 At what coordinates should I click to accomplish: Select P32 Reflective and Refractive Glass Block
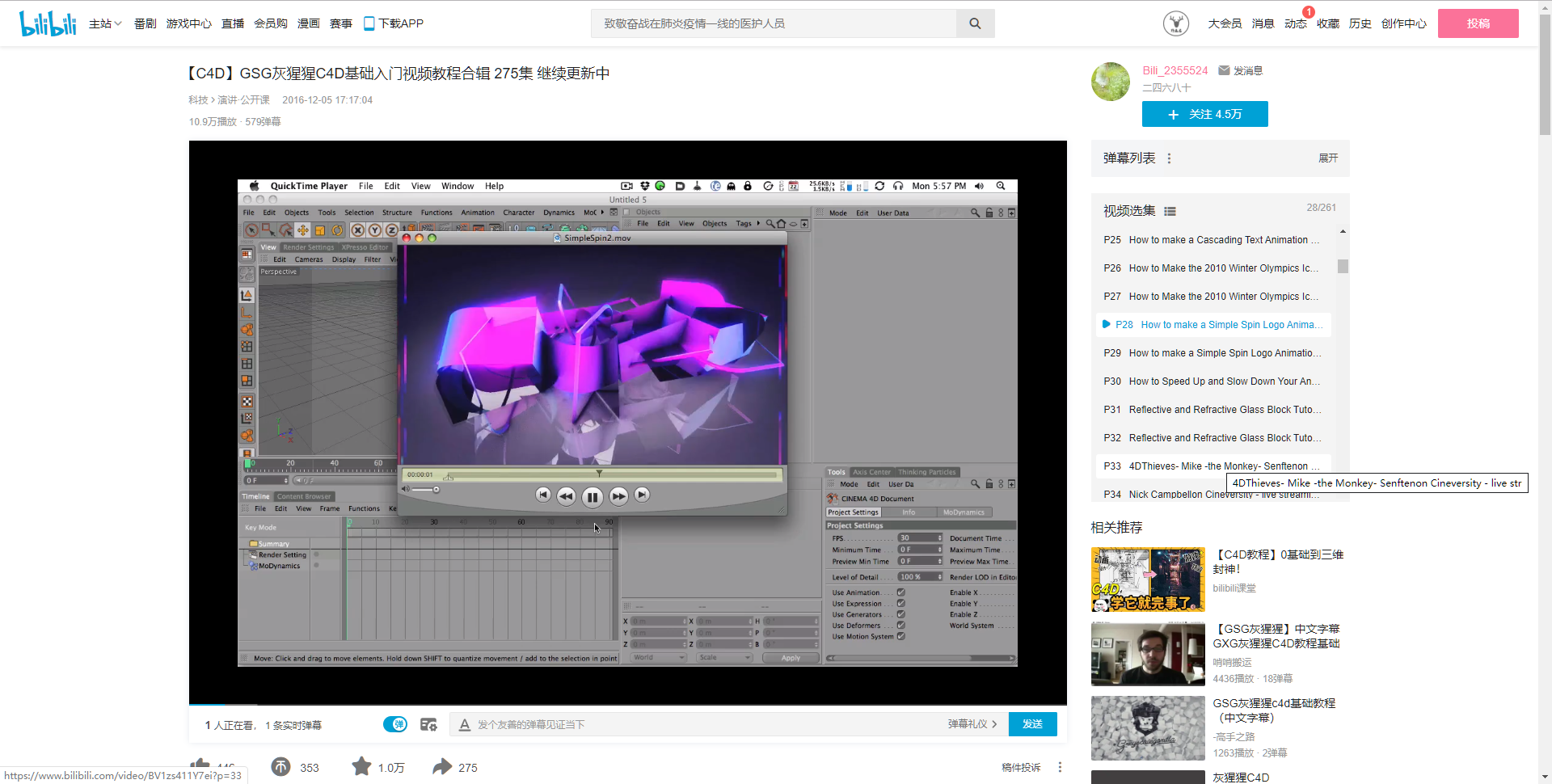point(1212,438)
